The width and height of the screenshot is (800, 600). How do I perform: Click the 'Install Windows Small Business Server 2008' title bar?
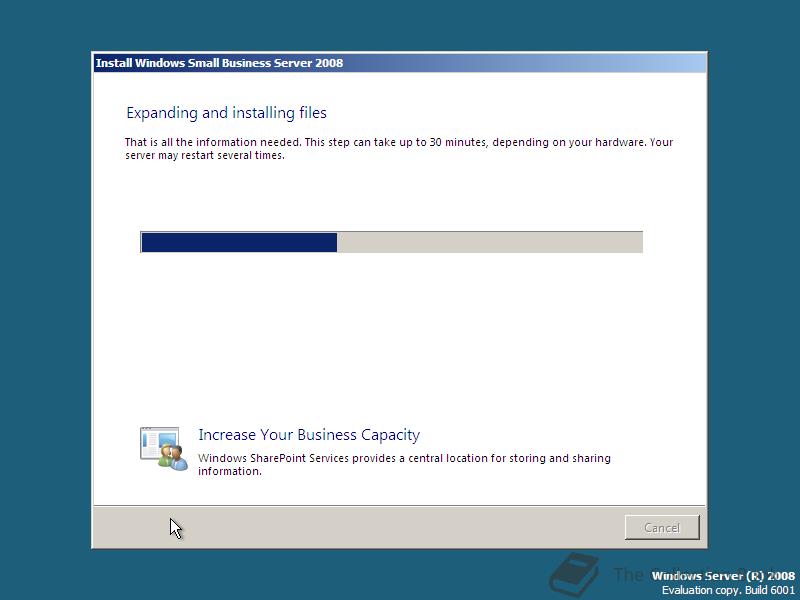click(399, 63)
